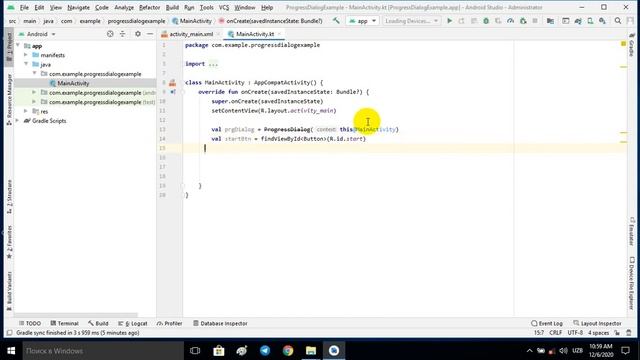Screen dimensions: 640x360
Task: Open the Structure side panel
Action: (9, 197)
